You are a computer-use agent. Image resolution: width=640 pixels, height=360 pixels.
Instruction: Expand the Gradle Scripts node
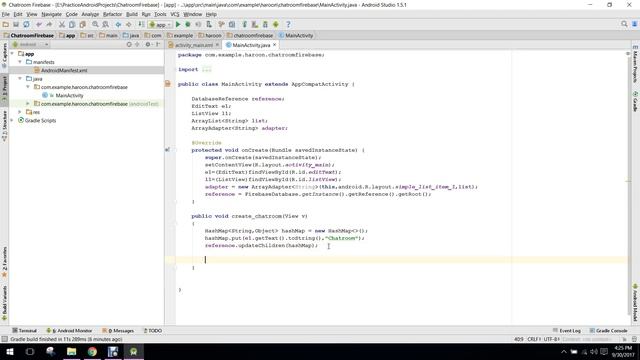click(x=12, y=120)
